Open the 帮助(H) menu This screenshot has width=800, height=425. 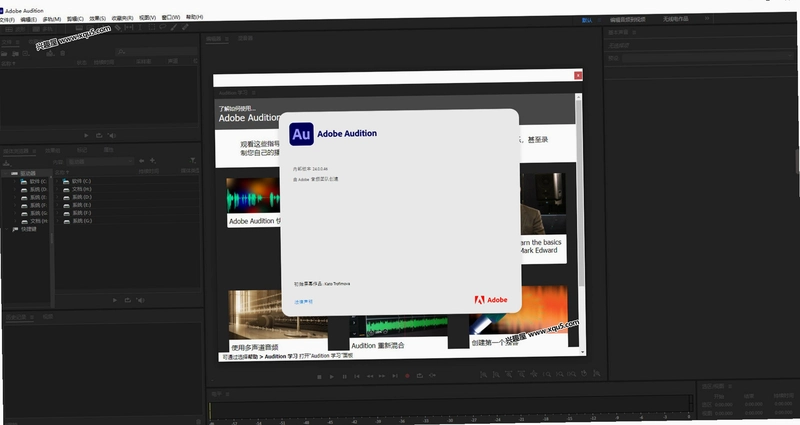(x=194, y=17)
